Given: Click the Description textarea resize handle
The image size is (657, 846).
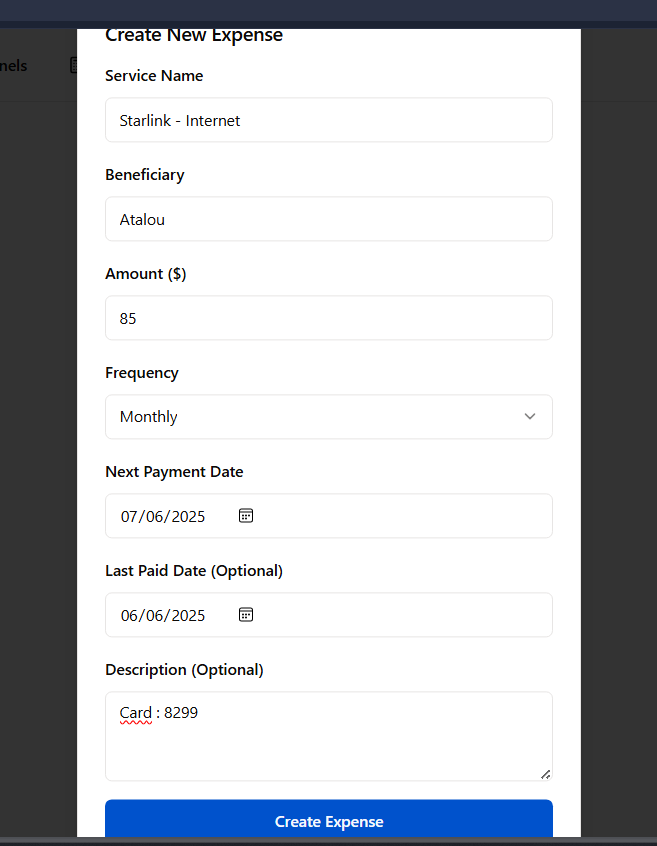Looking at the screenshot, I should tap(545, 773).
